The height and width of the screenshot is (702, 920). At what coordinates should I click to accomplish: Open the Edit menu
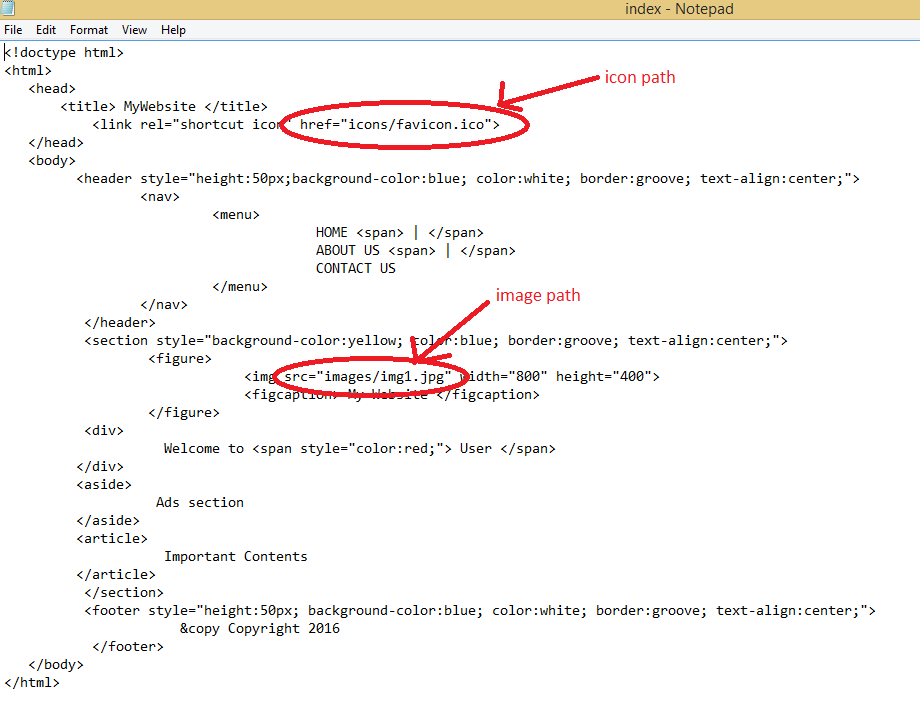46,29
